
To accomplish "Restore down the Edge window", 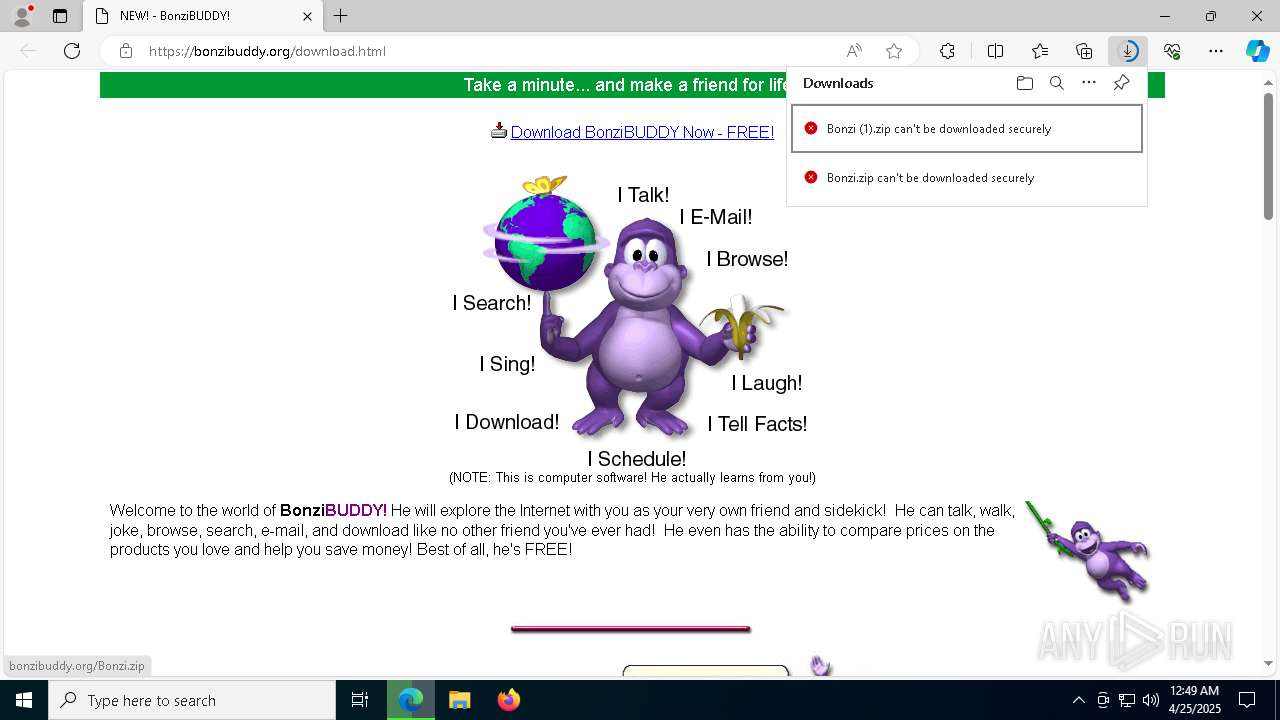I will [1211, 16].
